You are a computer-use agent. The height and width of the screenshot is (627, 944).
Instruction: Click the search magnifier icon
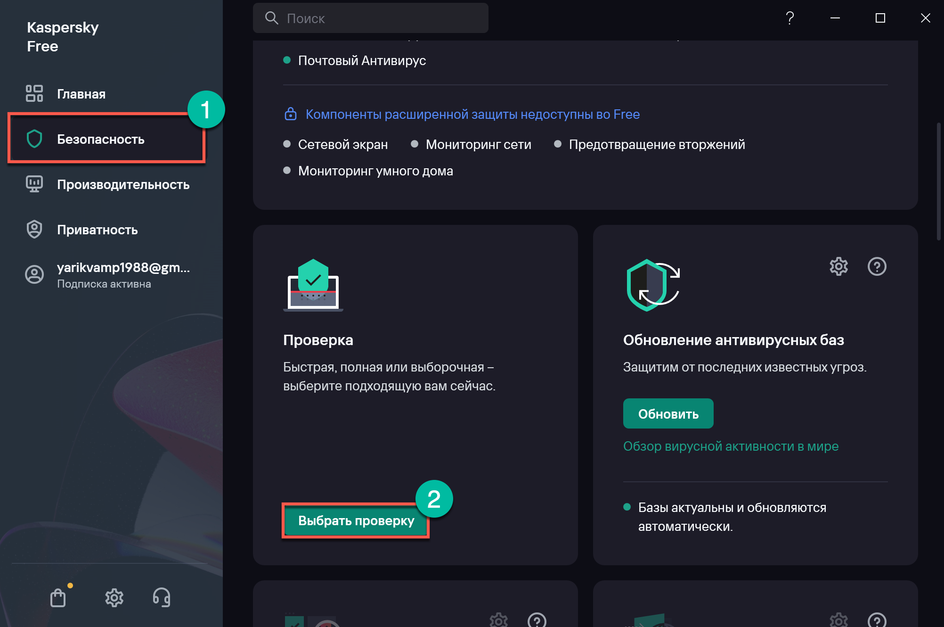coord(272,18)
